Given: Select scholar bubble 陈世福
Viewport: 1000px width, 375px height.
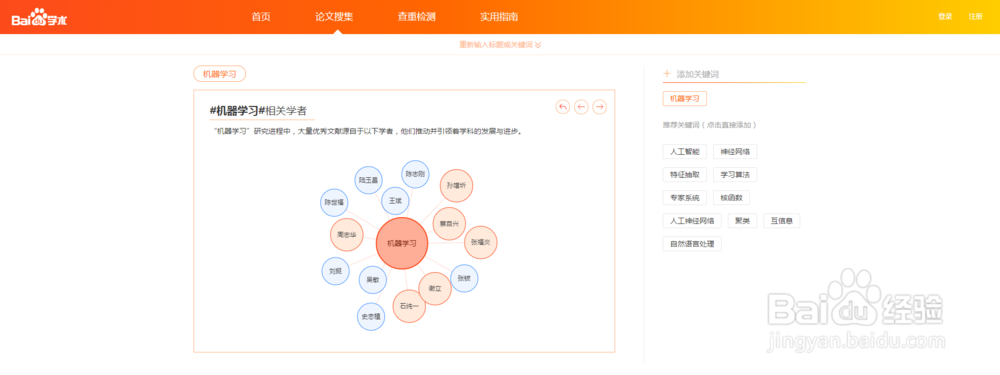Looking at the screenshot, I should [x=334, y=202].
